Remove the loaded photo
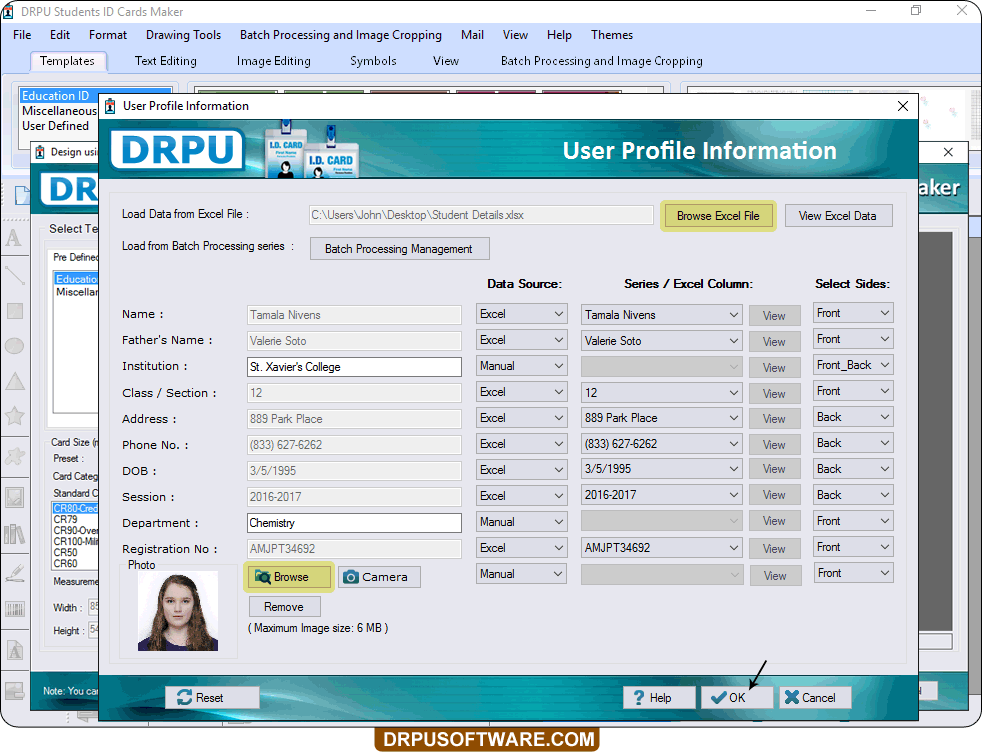This screenshot has width=982, height=752. tap(285, 607)
